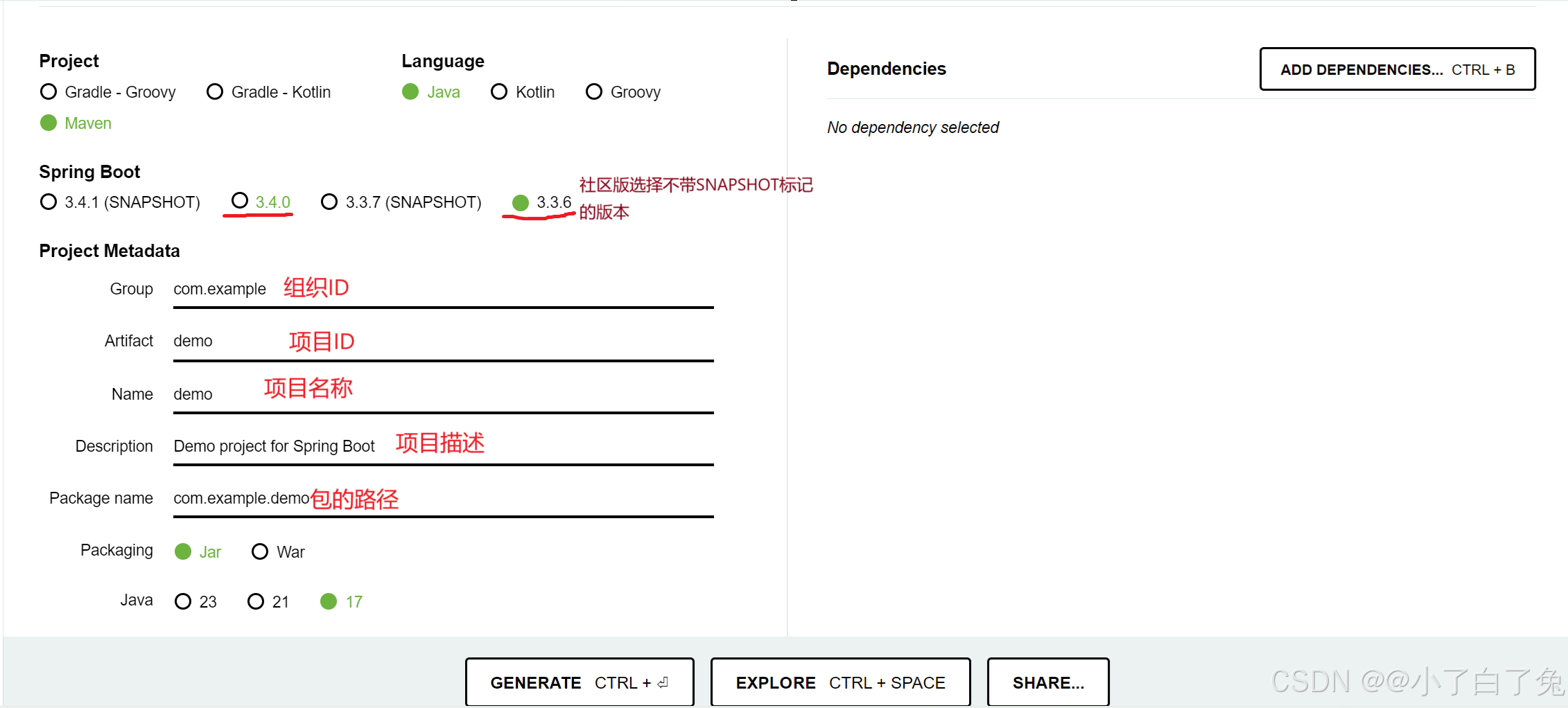The height and width of the screenshot is (708, 1568).
Task: Select the Gradle - Kotlin project option
Action: pyautogui.click(x=269, y=92)
